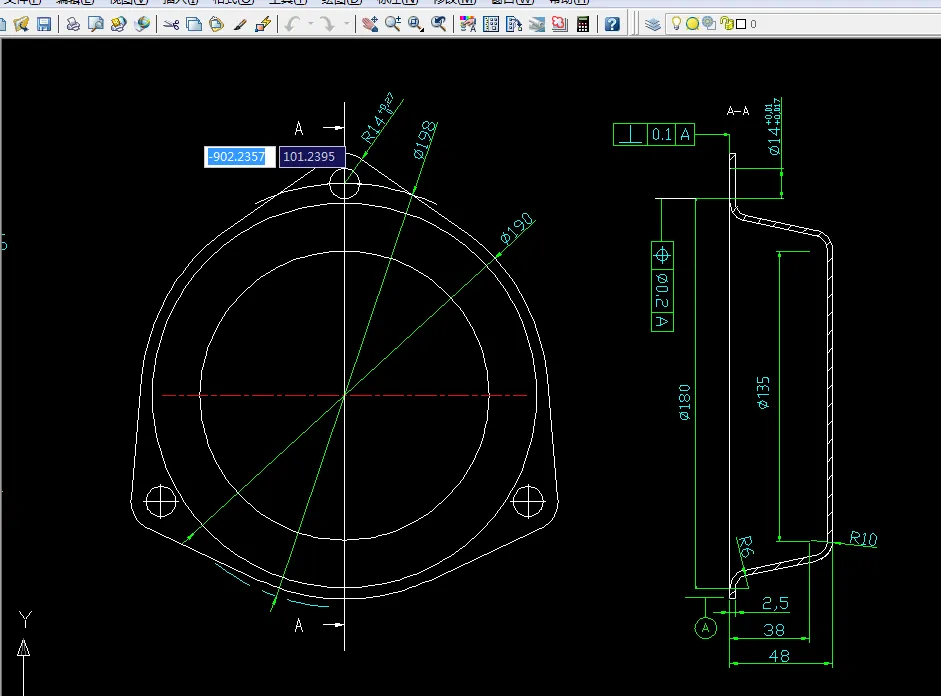Viewport: 941px width, 696px height.
Task: Undo the last action
Action: (x=292, y=24)
